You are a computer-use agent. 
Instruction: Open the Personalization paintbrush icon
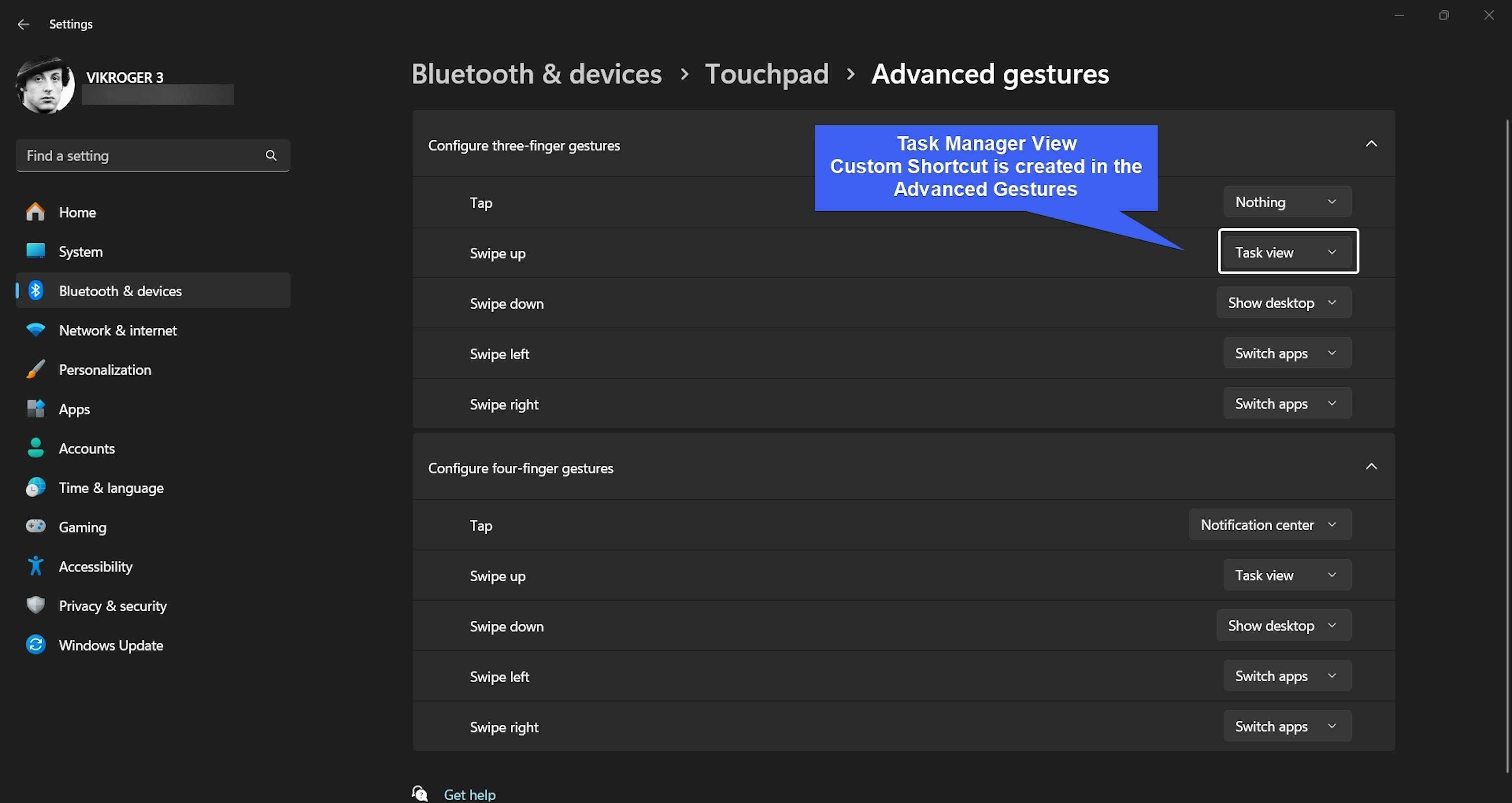(35, 369)
